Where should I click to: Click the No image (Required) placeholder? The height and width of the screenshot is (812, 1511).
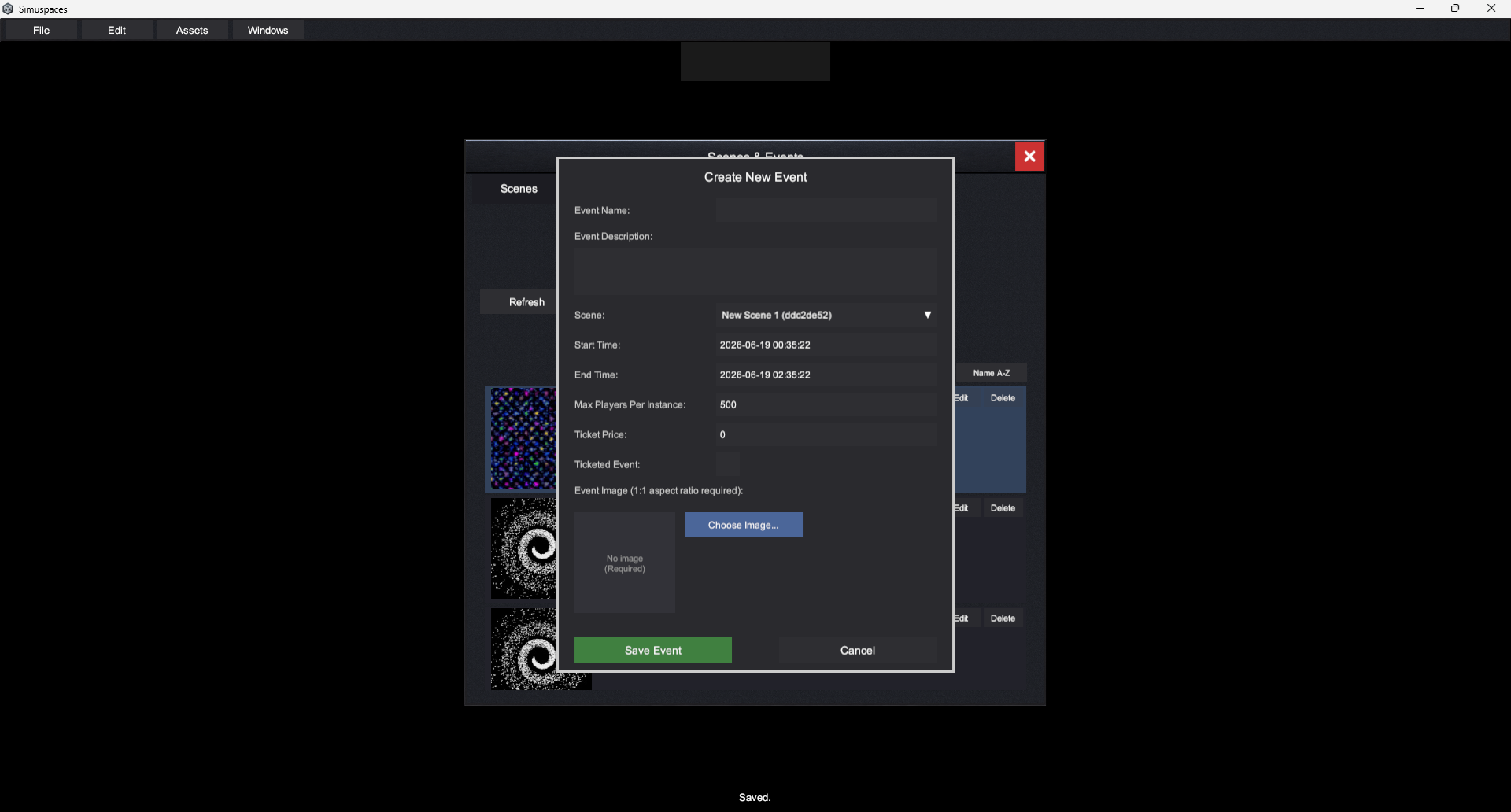(x=625, y=563)
